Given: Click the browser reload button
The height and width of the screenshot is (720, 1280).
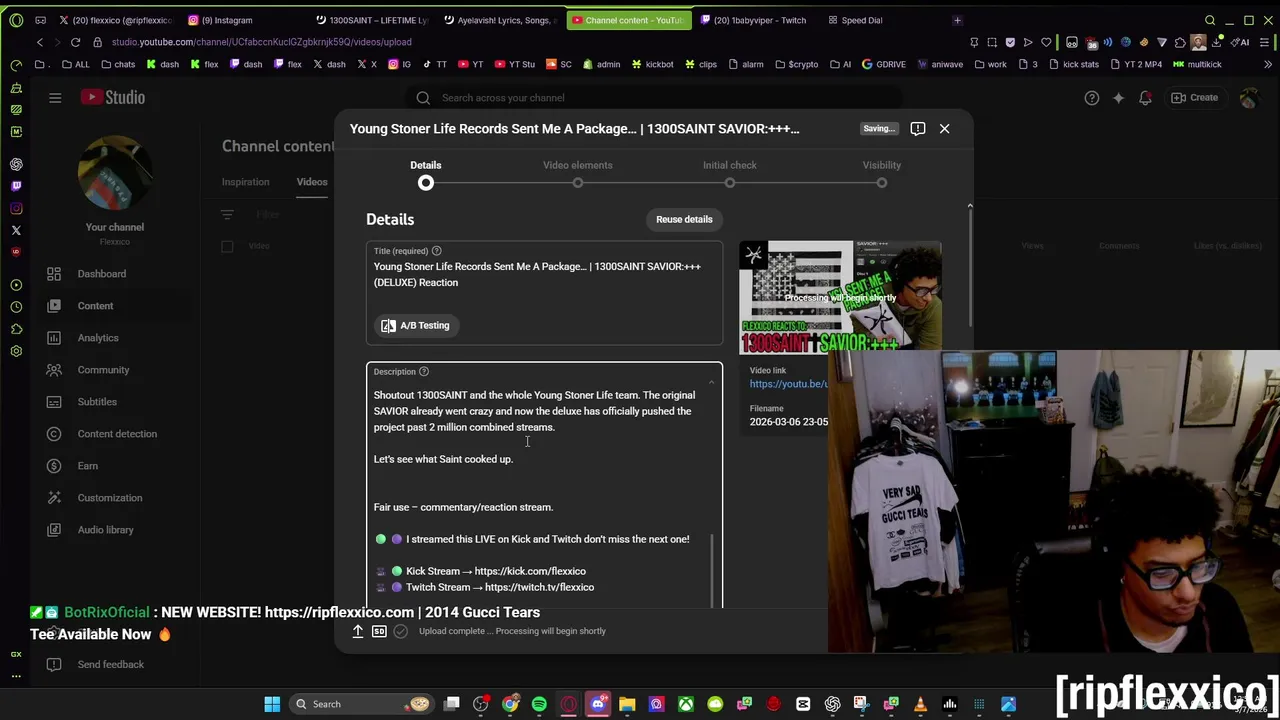Looking at the screenshot, I should click(75, 42).
